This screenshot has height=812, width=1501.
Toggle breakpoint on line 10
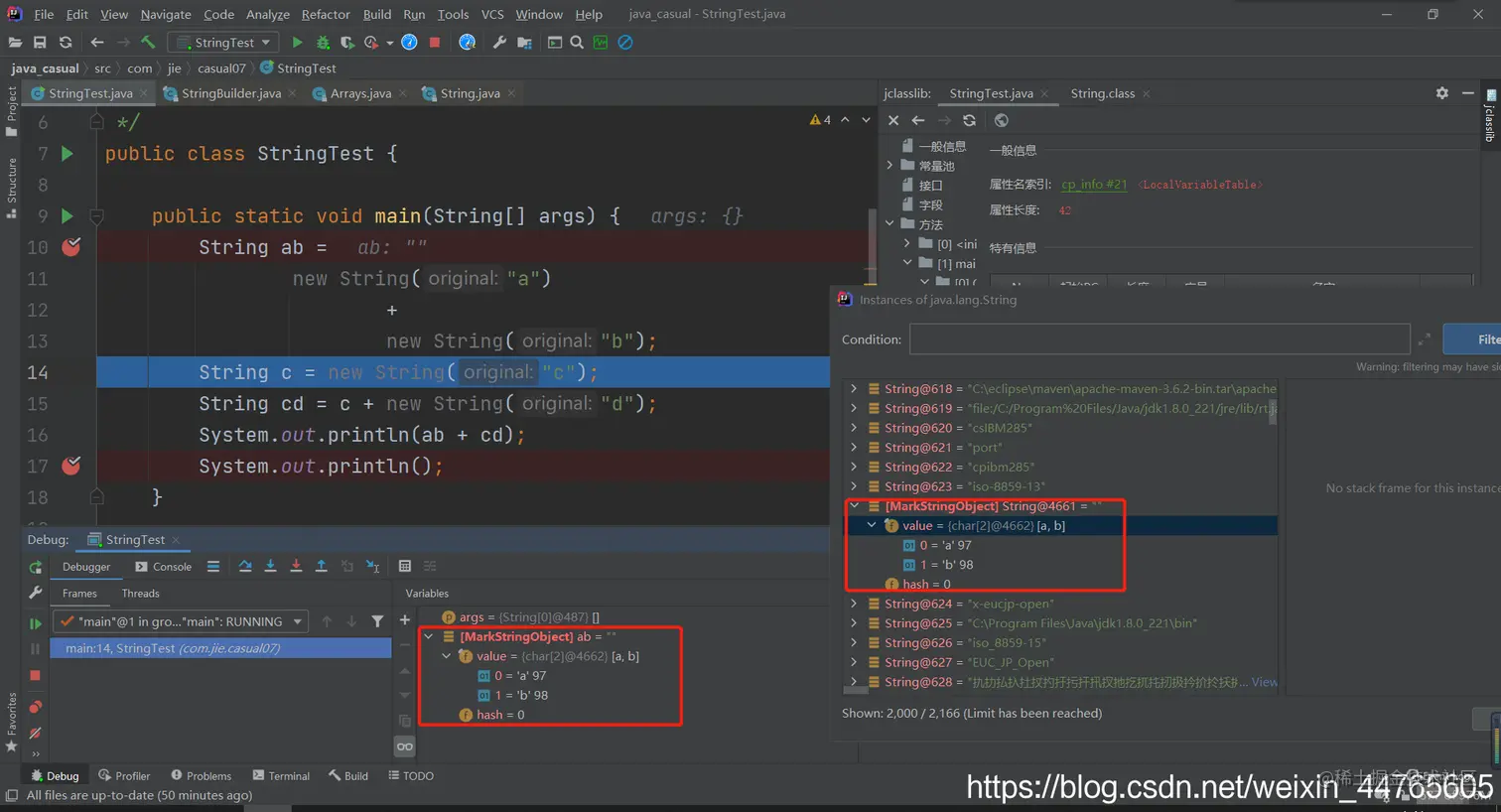[x=71, y=247]
